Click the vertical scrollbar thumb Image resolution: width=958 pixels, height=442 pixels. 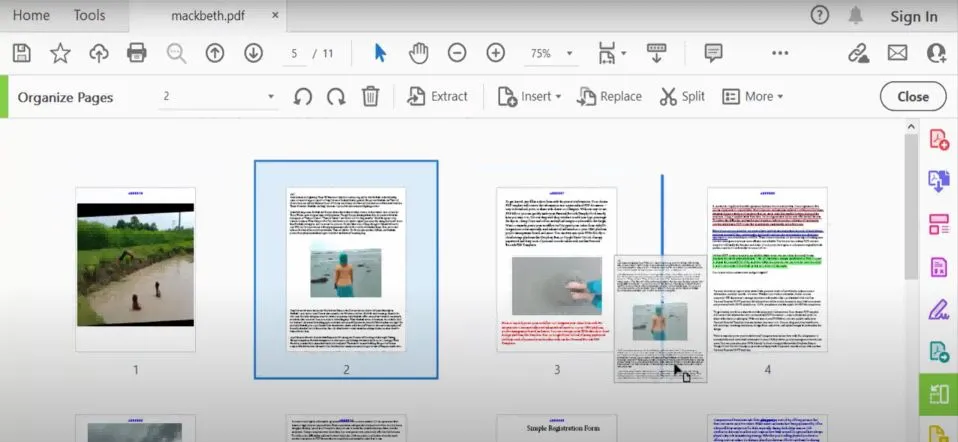pyautogui.click(x=910, y=206)
